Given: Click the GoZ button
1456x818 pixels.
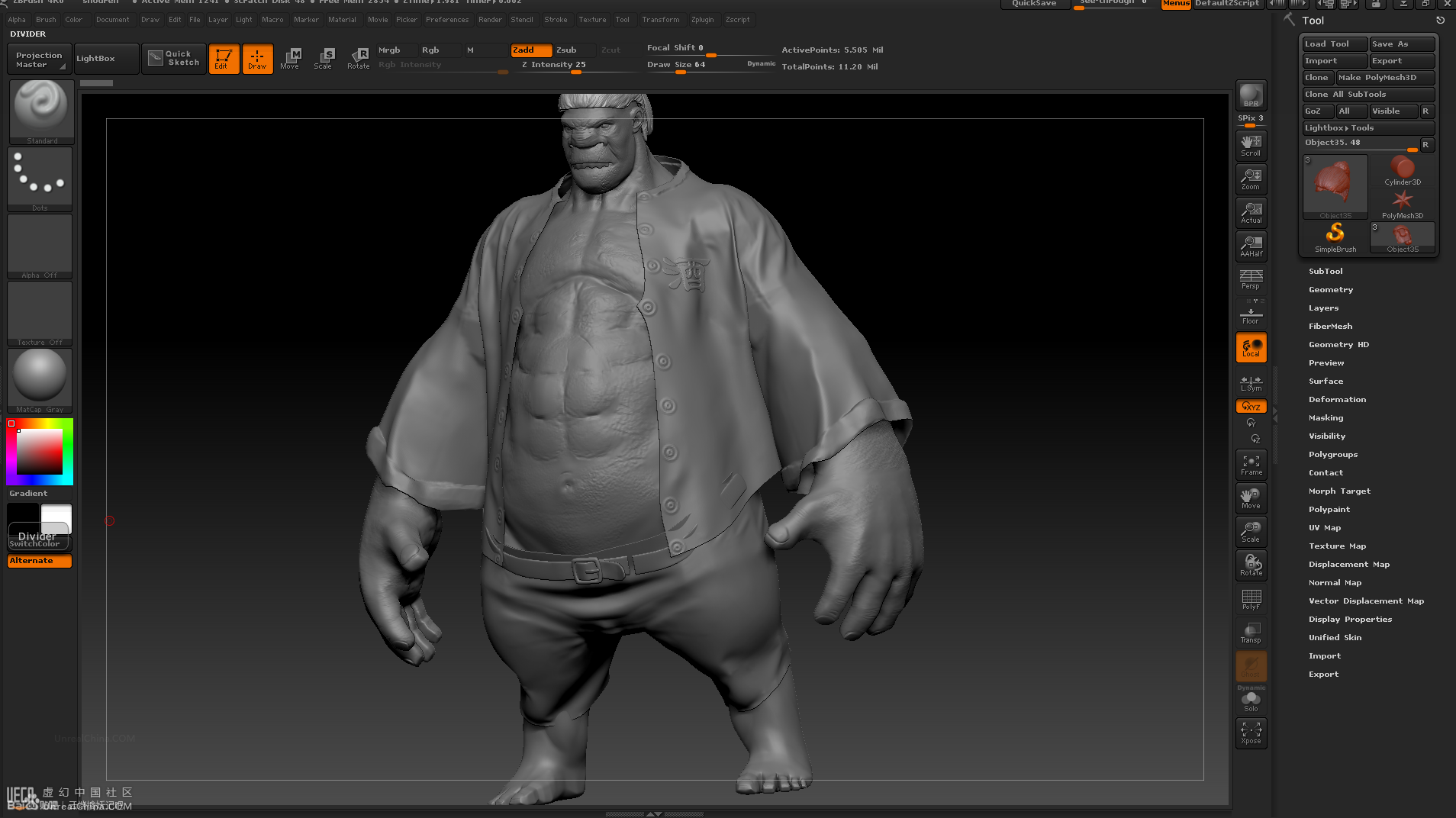Looking at the screenshot, I should pyautogui.click(x=1317, y=111).
